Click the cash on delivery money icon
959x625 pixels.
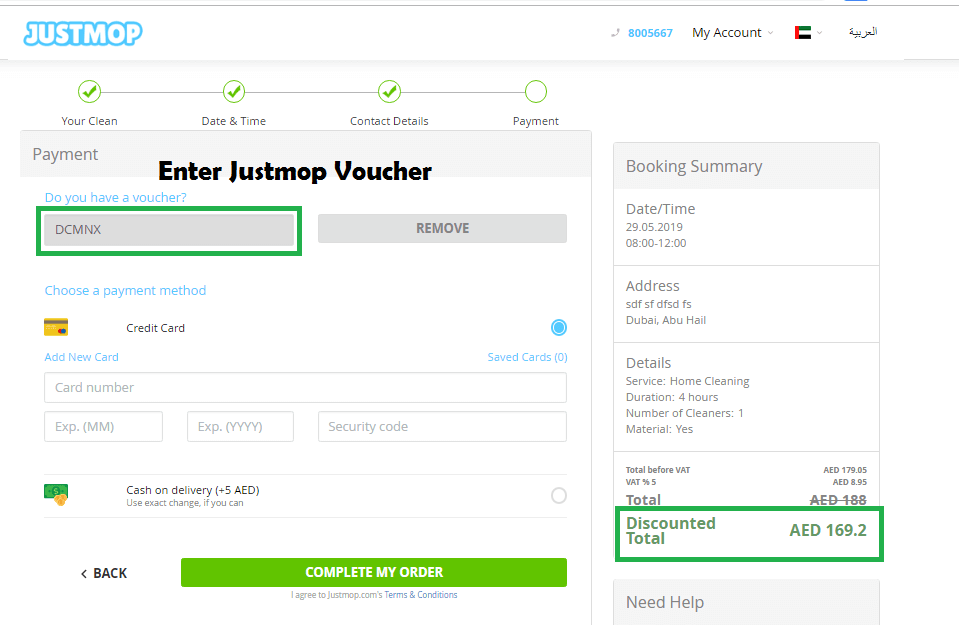[56, 493]
